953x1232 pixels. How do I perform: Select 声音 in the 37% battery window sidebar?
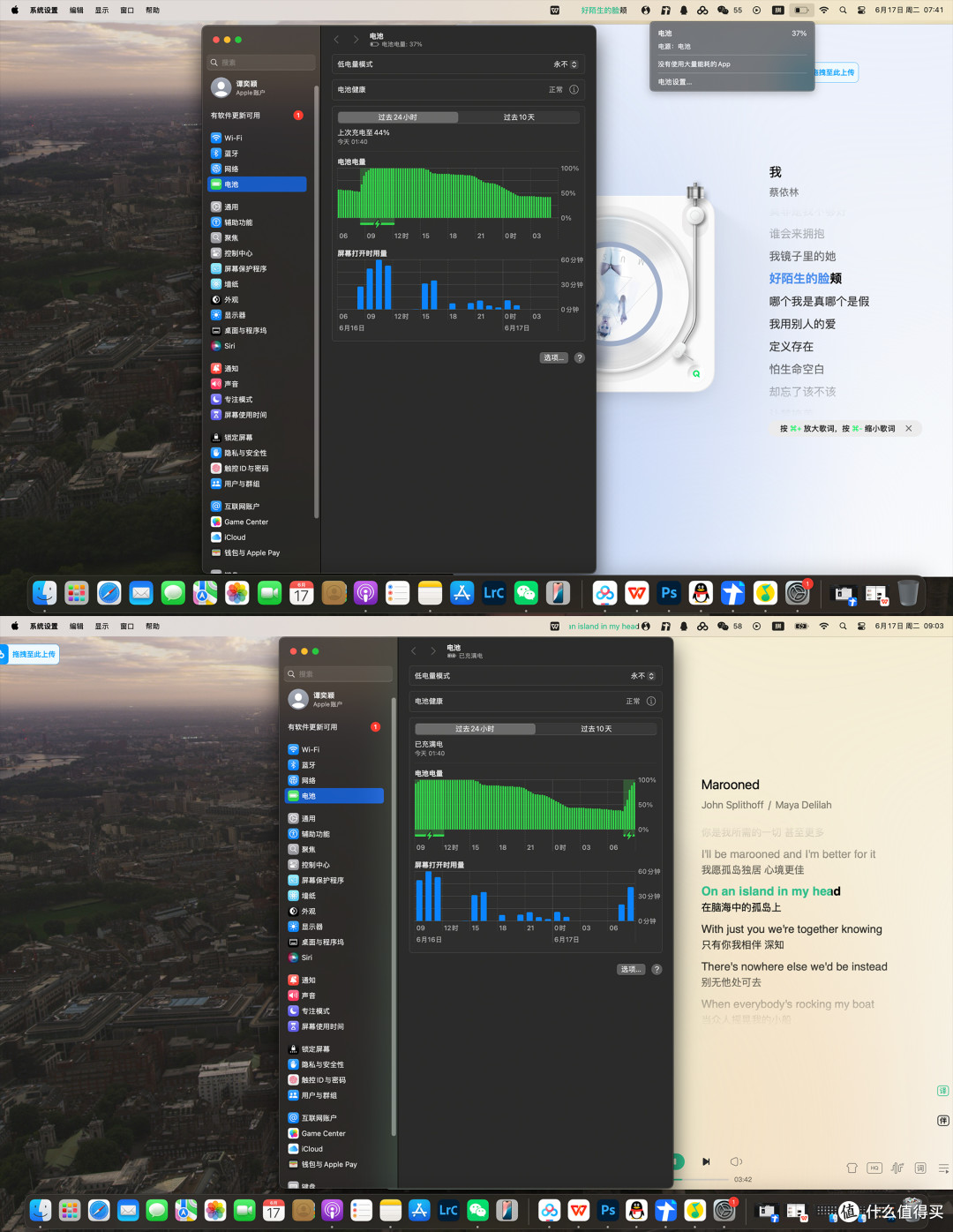pyautogui.click(x=257, y=384)
